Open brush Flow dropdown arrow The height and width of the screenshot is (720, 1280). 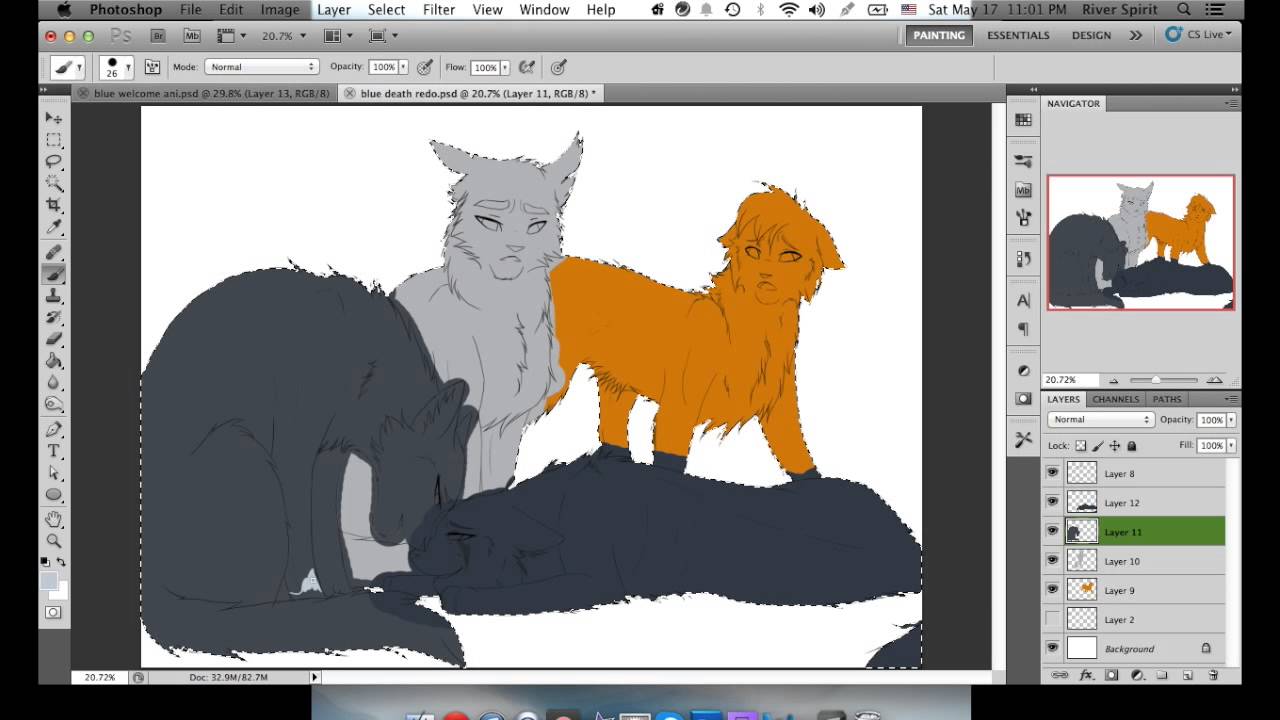pos(505,67)
